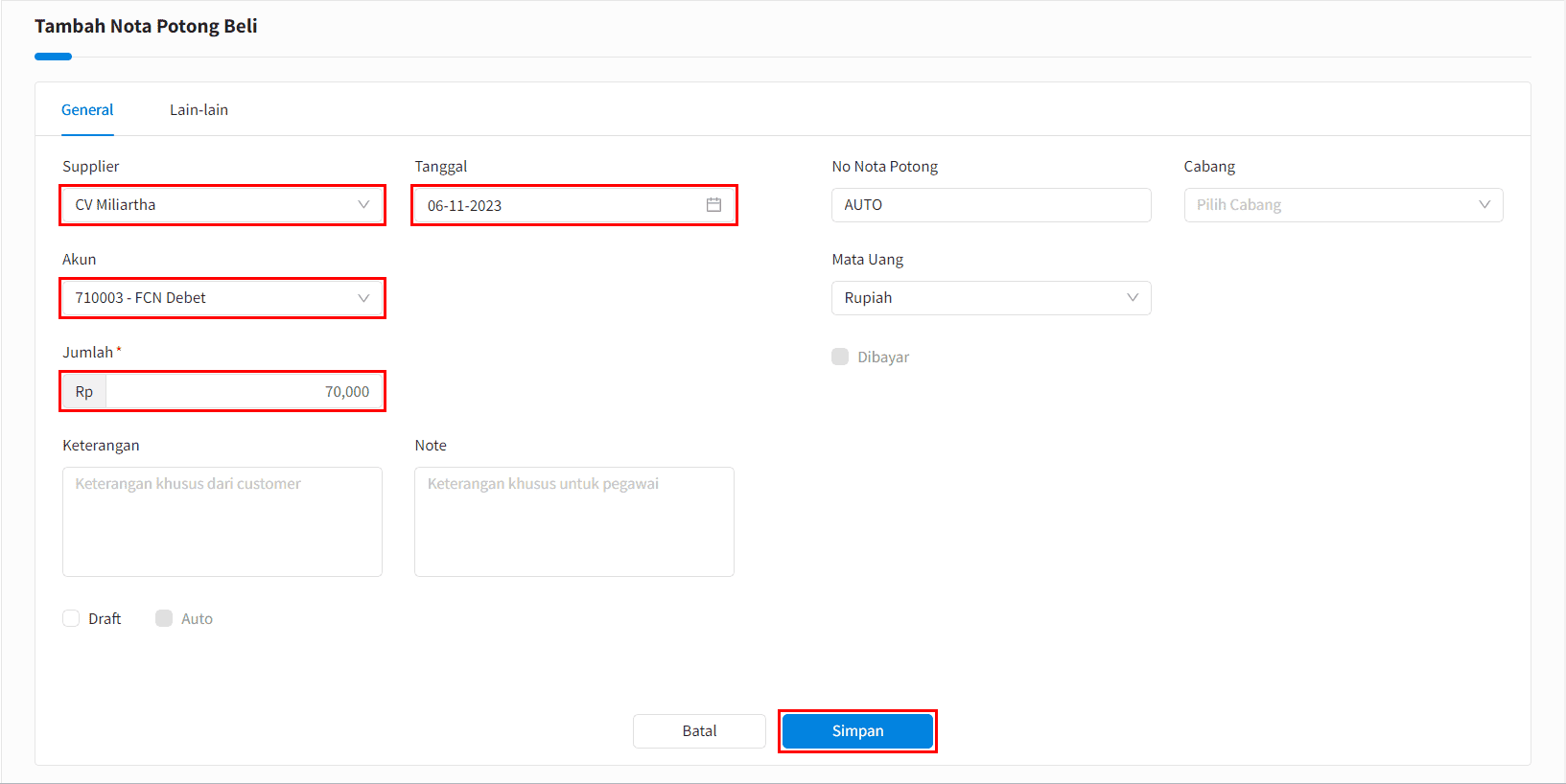Switch to the Lain-lain tab
Image resolution: width=1566 pixels, height=784 pixels.
click(x=199, y=109)
